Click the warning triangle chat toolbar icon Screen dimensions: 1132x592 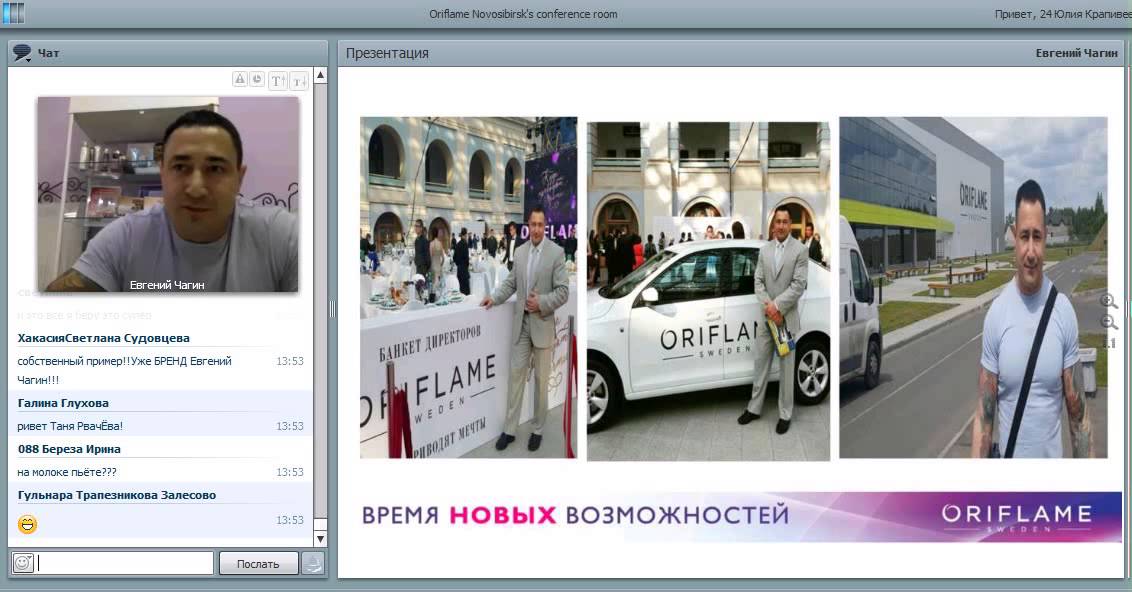tap(240, 79)
